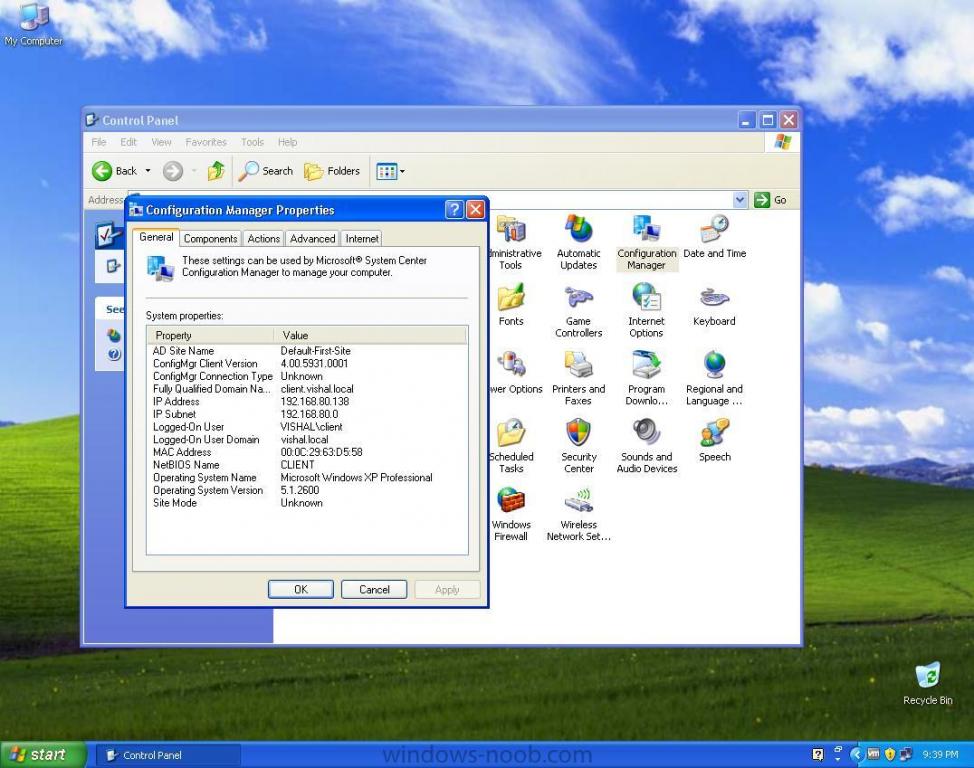Image resolution: width=974 pixels, height=768 pixels.
Task: Open the Help menu
Action: (x=287, y=142)
